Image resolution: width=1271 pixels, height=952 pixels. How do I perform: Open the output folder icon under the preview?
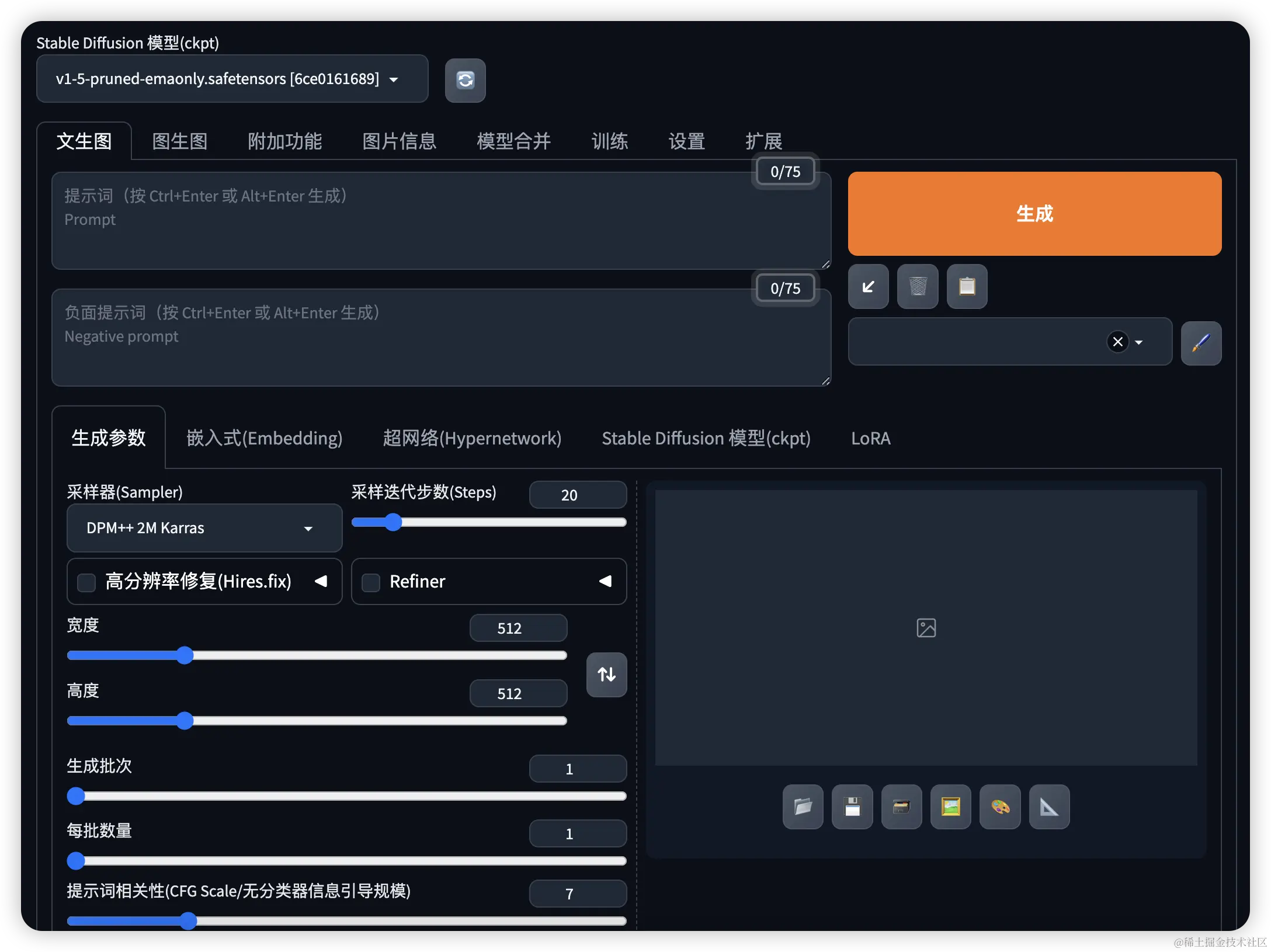(x=803, y=807)
